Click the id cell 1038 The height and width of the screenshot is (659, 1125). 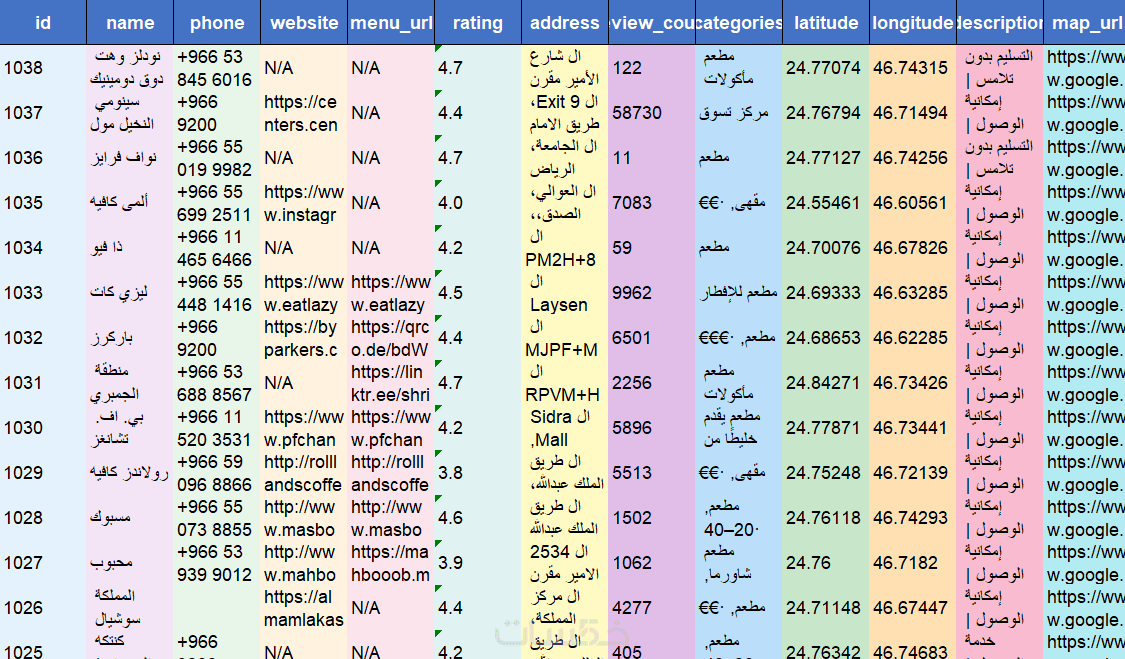click(43, 68)
